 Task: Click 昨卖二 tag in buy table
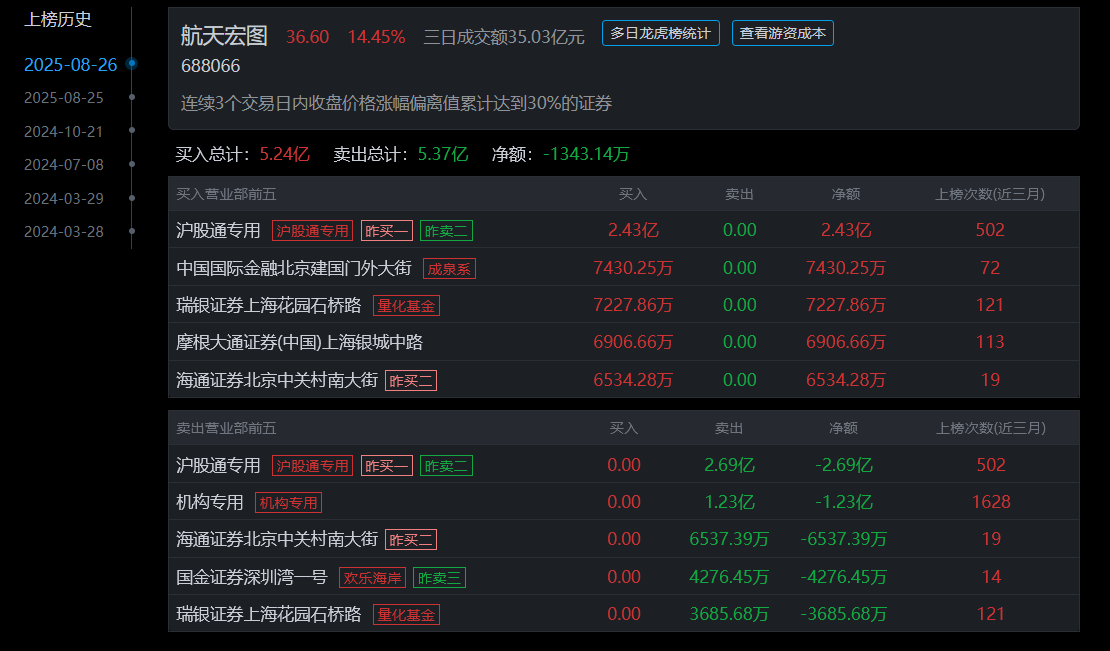point(446,231)
